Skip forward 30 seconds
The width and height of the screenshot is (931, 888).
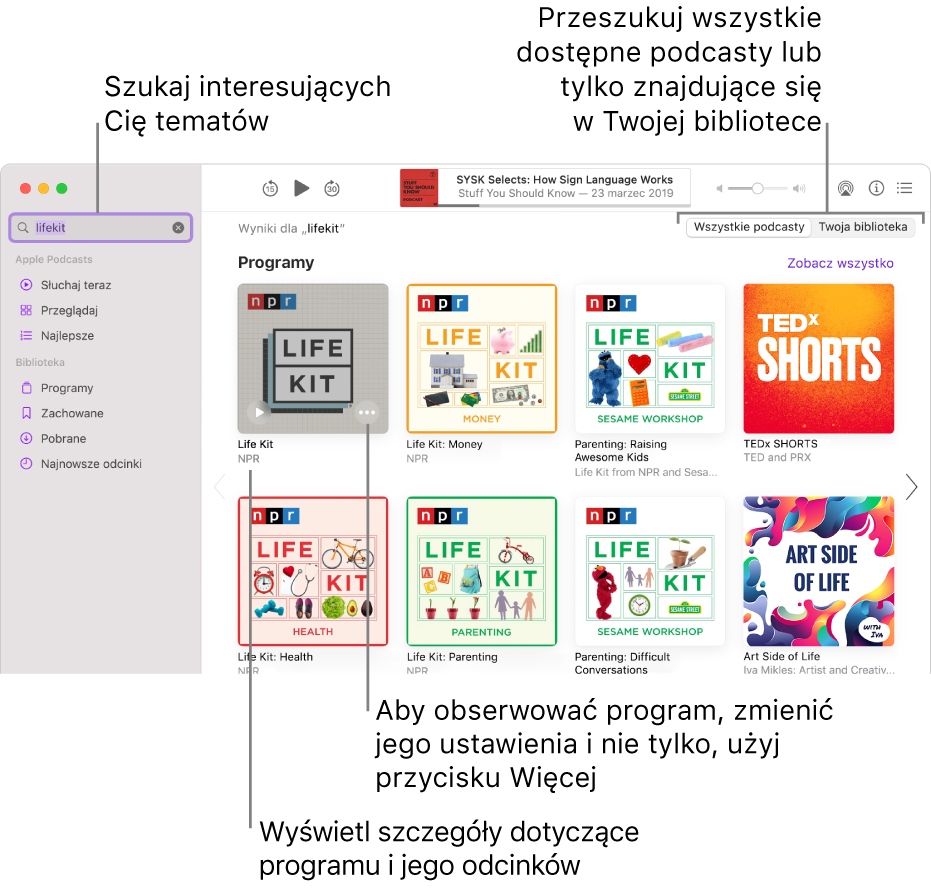pyautogui.click(x=332, y=189)
